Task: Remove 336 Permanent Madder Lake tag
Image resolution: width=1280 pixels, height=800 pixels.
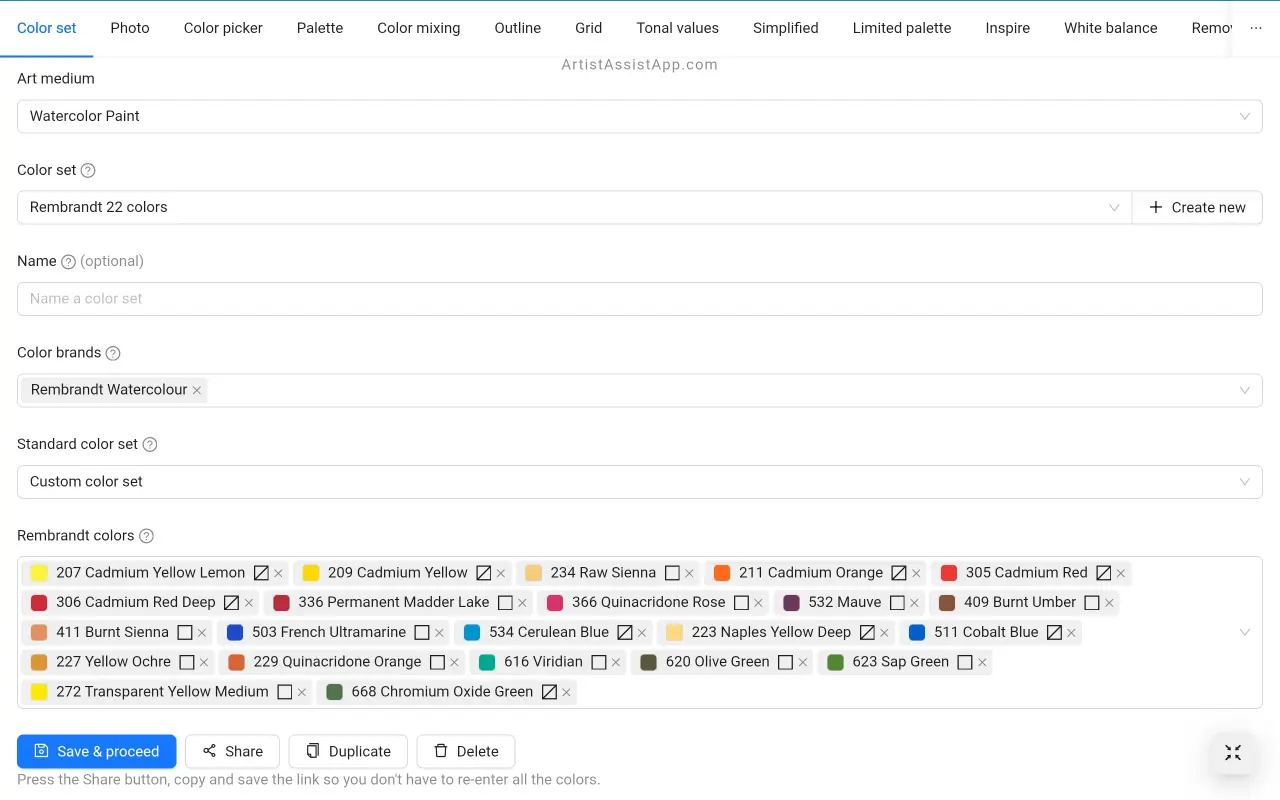Action: 522,603
